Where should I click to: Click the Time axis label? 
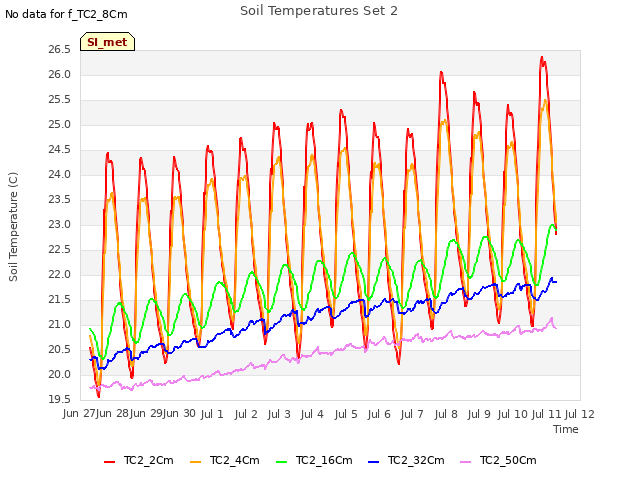(x=566, y=429)
